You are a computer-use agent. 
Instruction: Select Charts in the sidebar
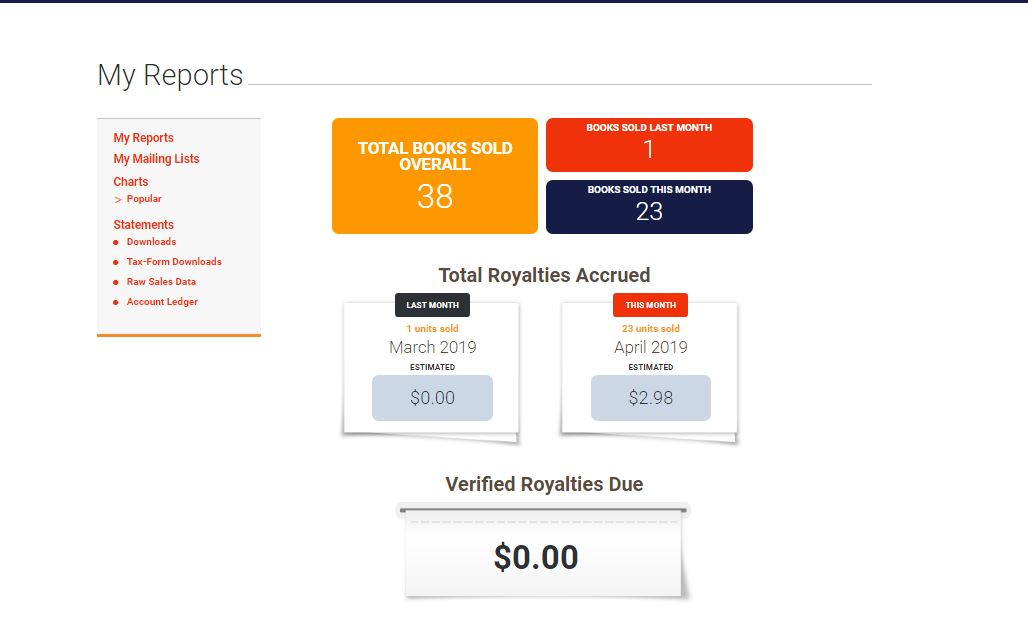coord(130,182)
